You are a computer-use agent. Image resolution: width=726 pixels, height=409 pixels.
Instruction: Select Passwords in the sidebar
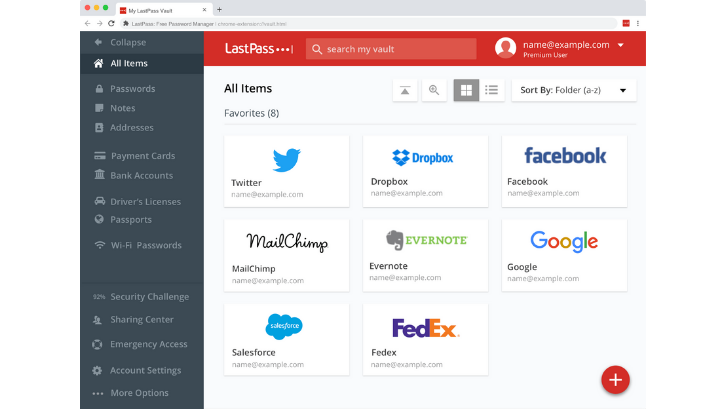pos(132,88)
